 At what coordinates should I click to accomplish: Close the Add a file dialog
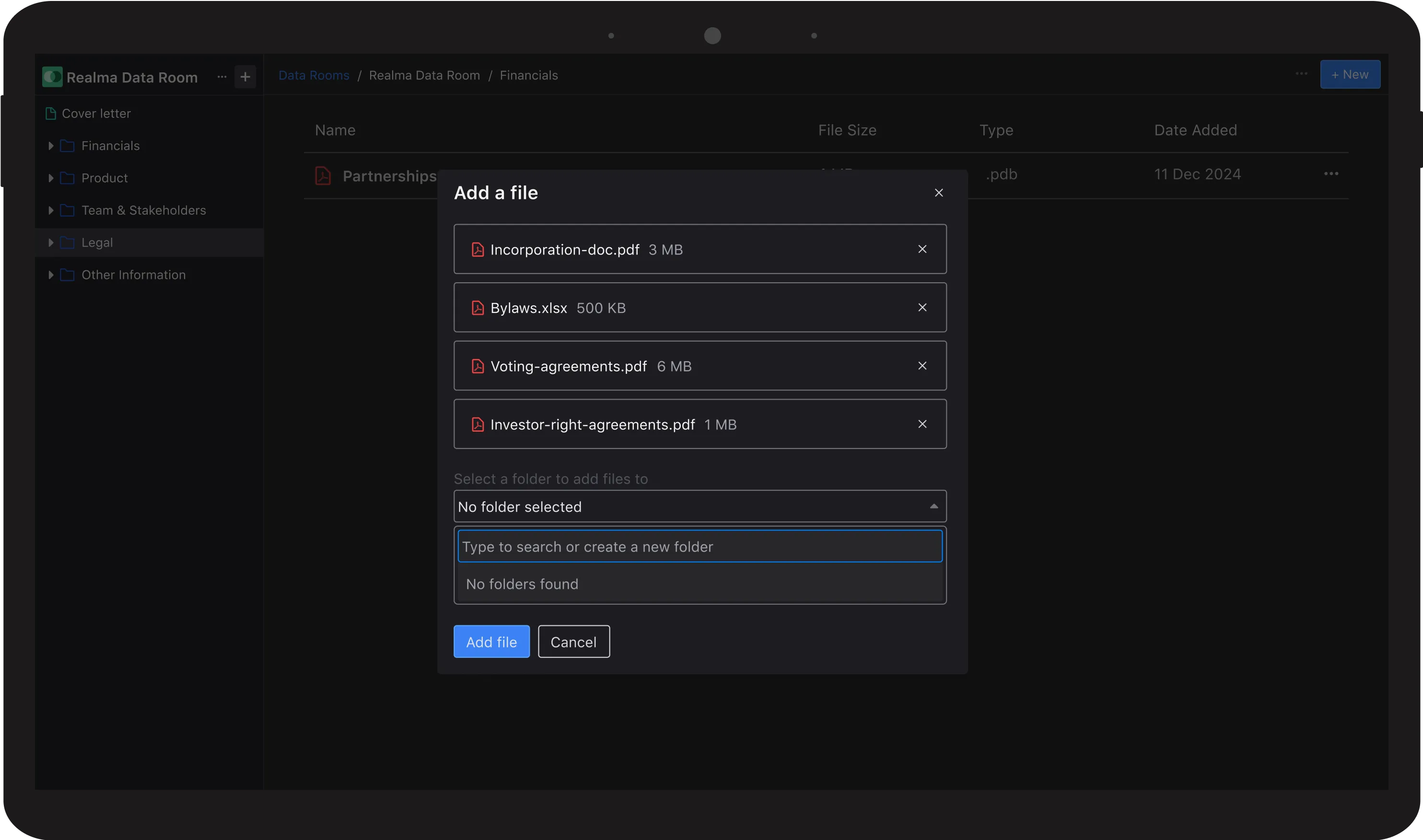click(938, 193)
